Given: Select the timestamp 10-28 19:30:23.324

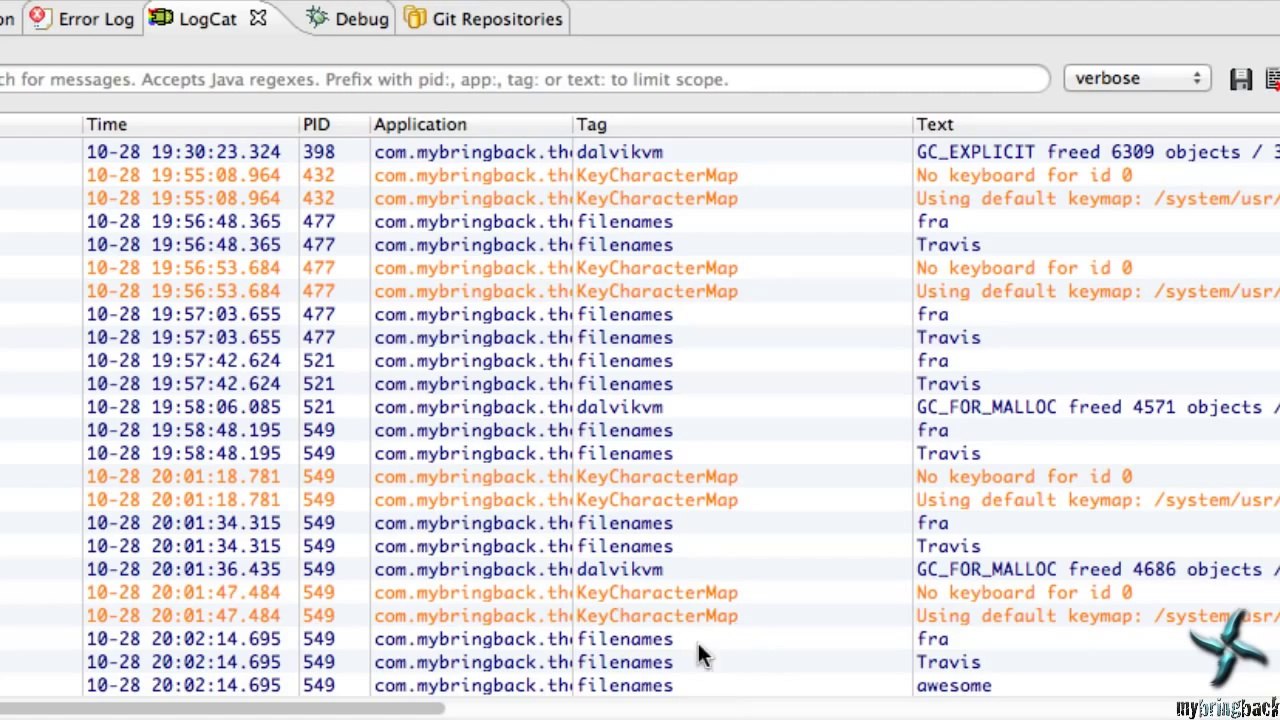Looking at the screenshot, I should tap(183, 152).
